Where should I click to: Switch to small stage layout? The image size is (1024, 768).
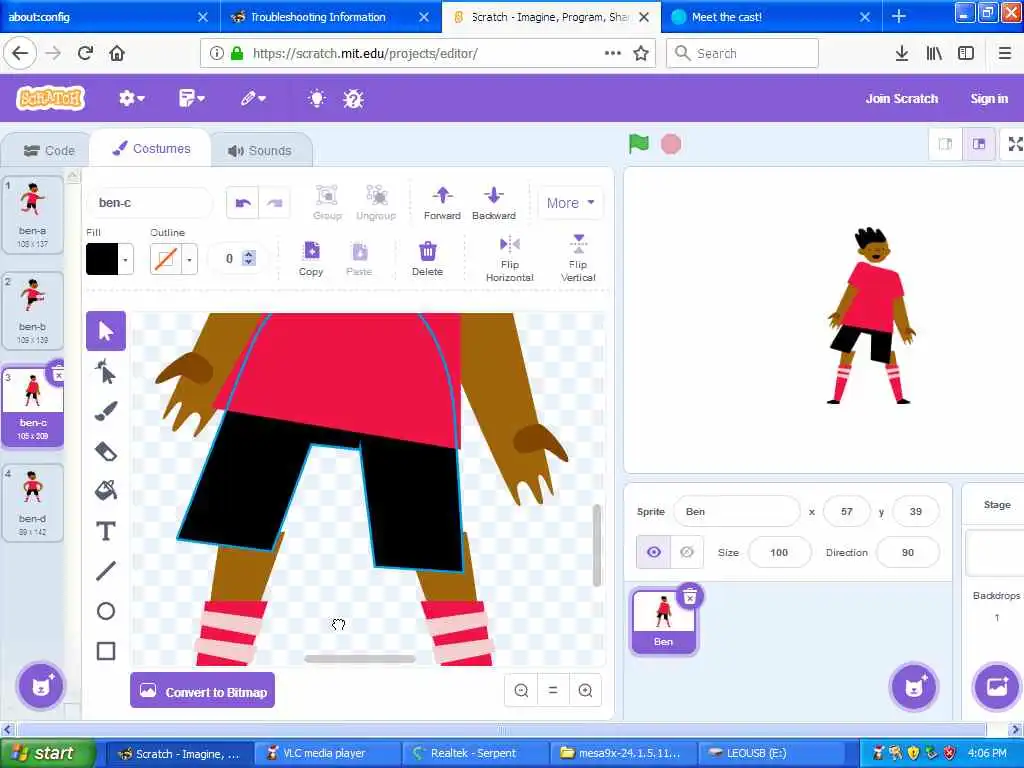tap(945, 144)
